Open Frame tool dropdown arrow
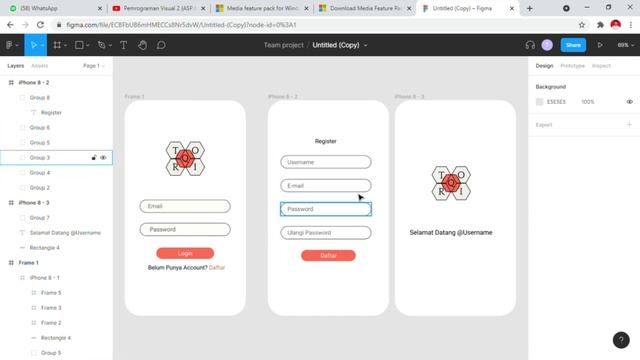640x360 pixels. (x=65, y=45)
